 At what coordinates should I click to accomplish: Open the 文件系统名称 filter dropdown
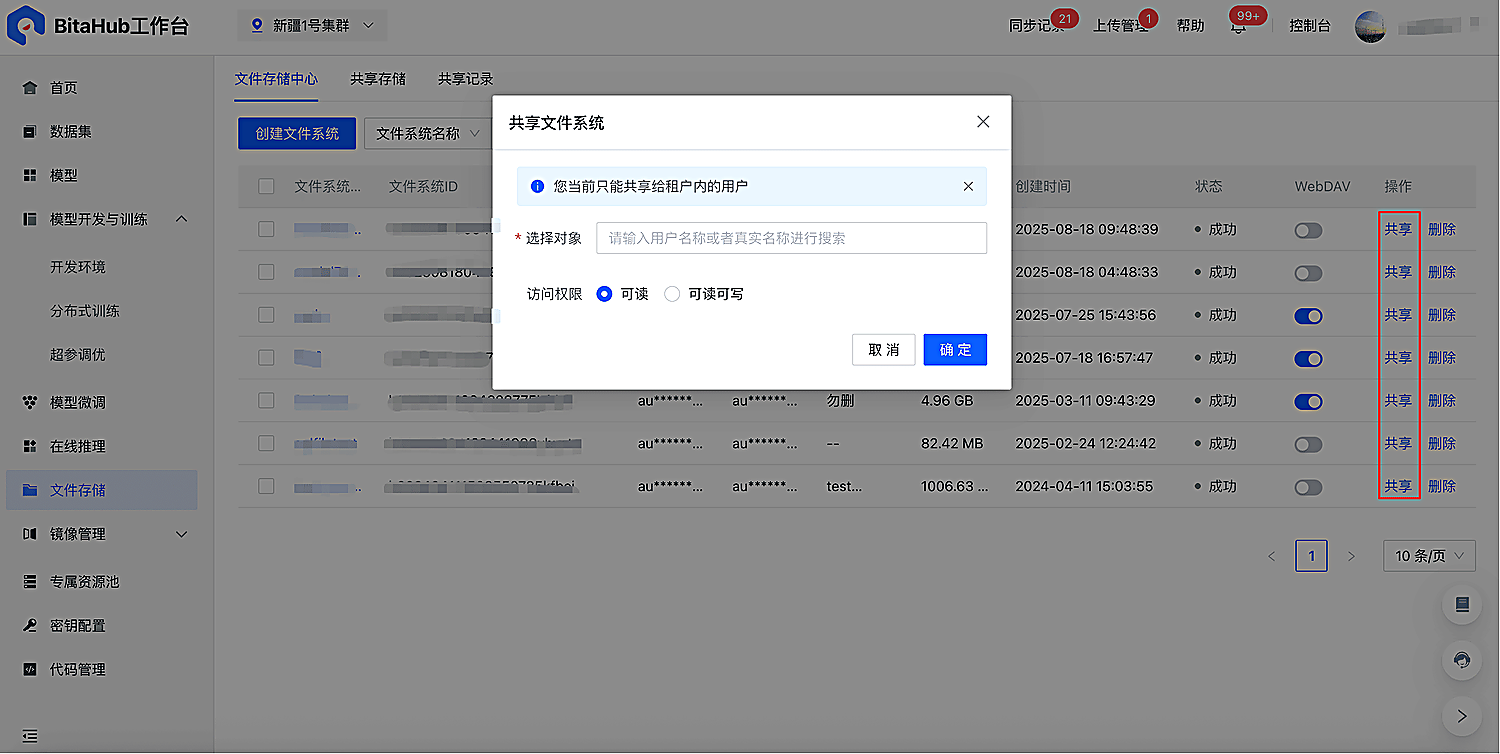click(427, 133)
